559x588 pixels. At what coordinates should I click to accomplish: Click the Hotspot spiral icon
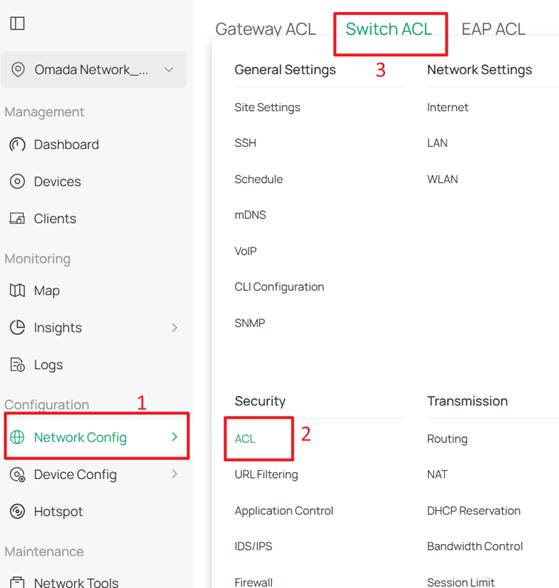click(17, 511)
